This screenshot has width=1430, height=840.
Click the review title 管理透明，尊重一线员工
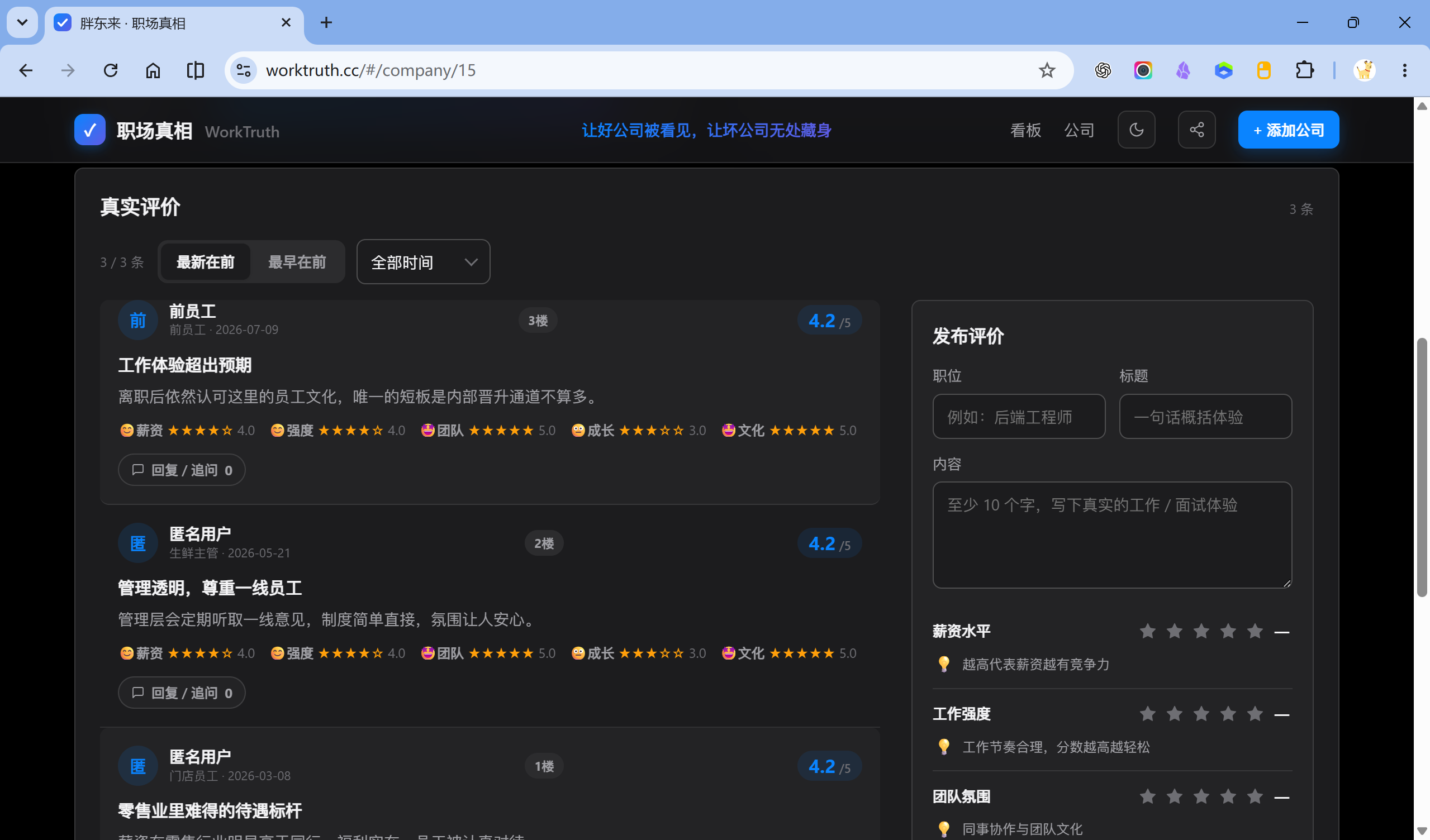210,588
